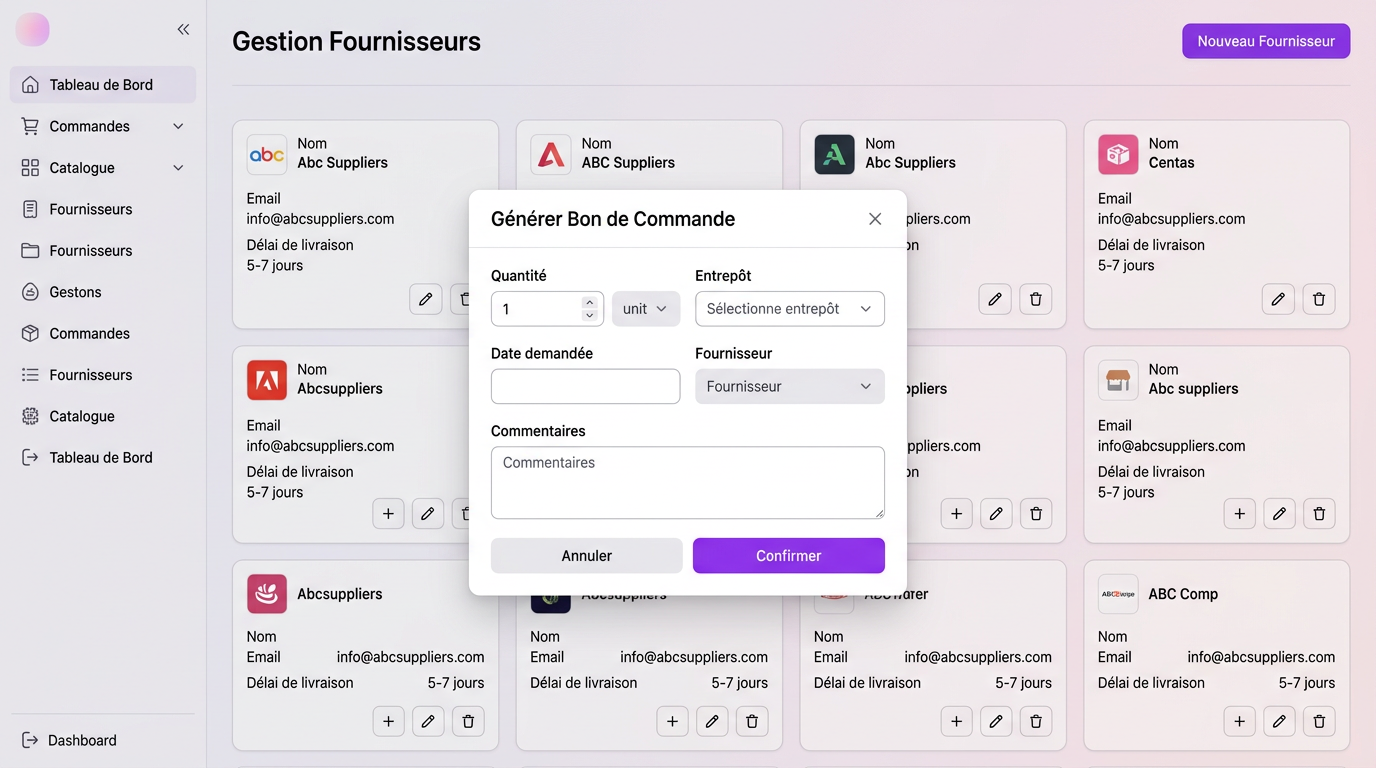This screenshot has width=1376, height=768.
Task: Open Tableau de Bord with the home icon
Action: coord(103,85)
